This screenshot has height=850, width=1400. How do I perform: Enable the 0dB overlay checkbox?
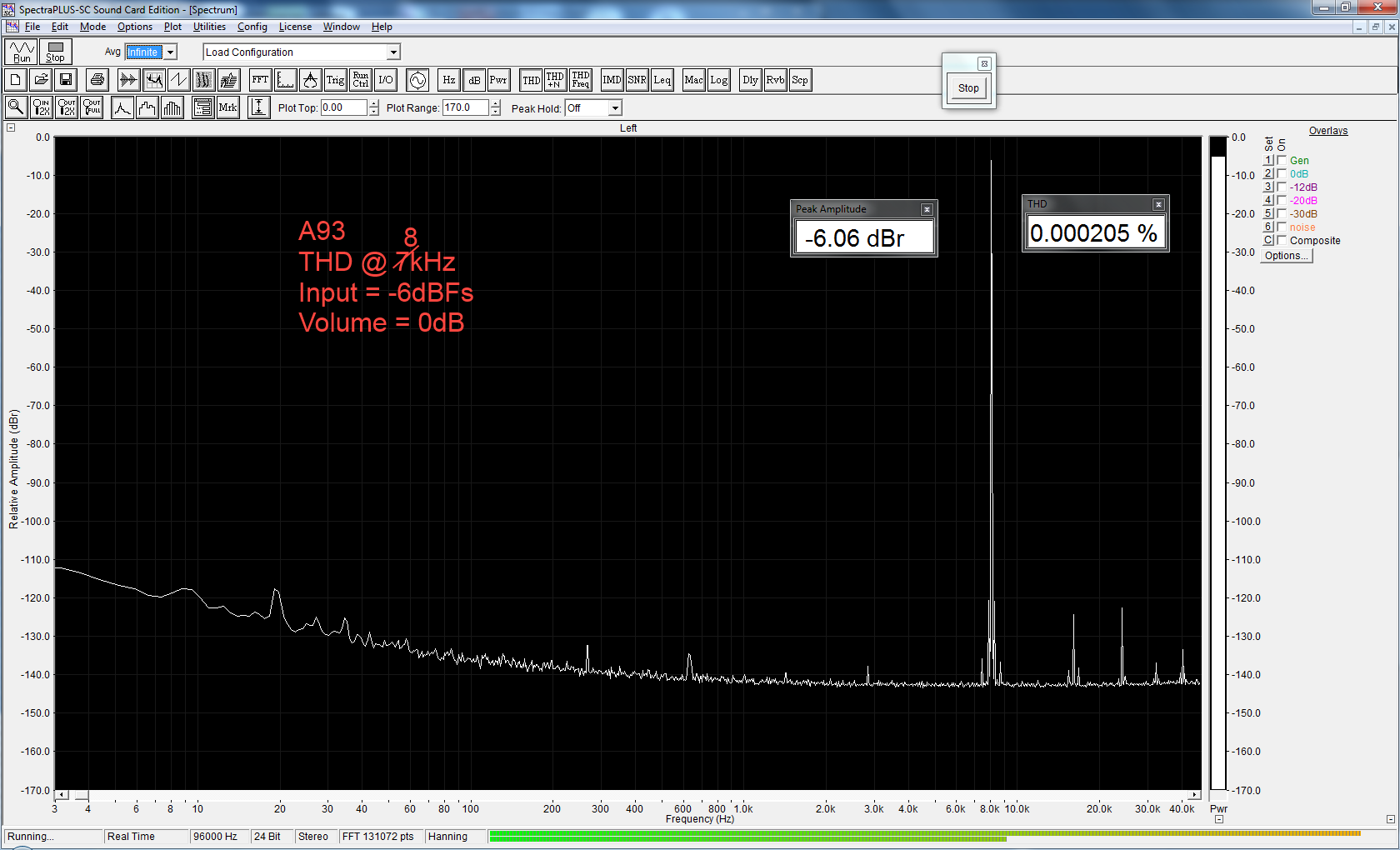(x=1282, y=173)
